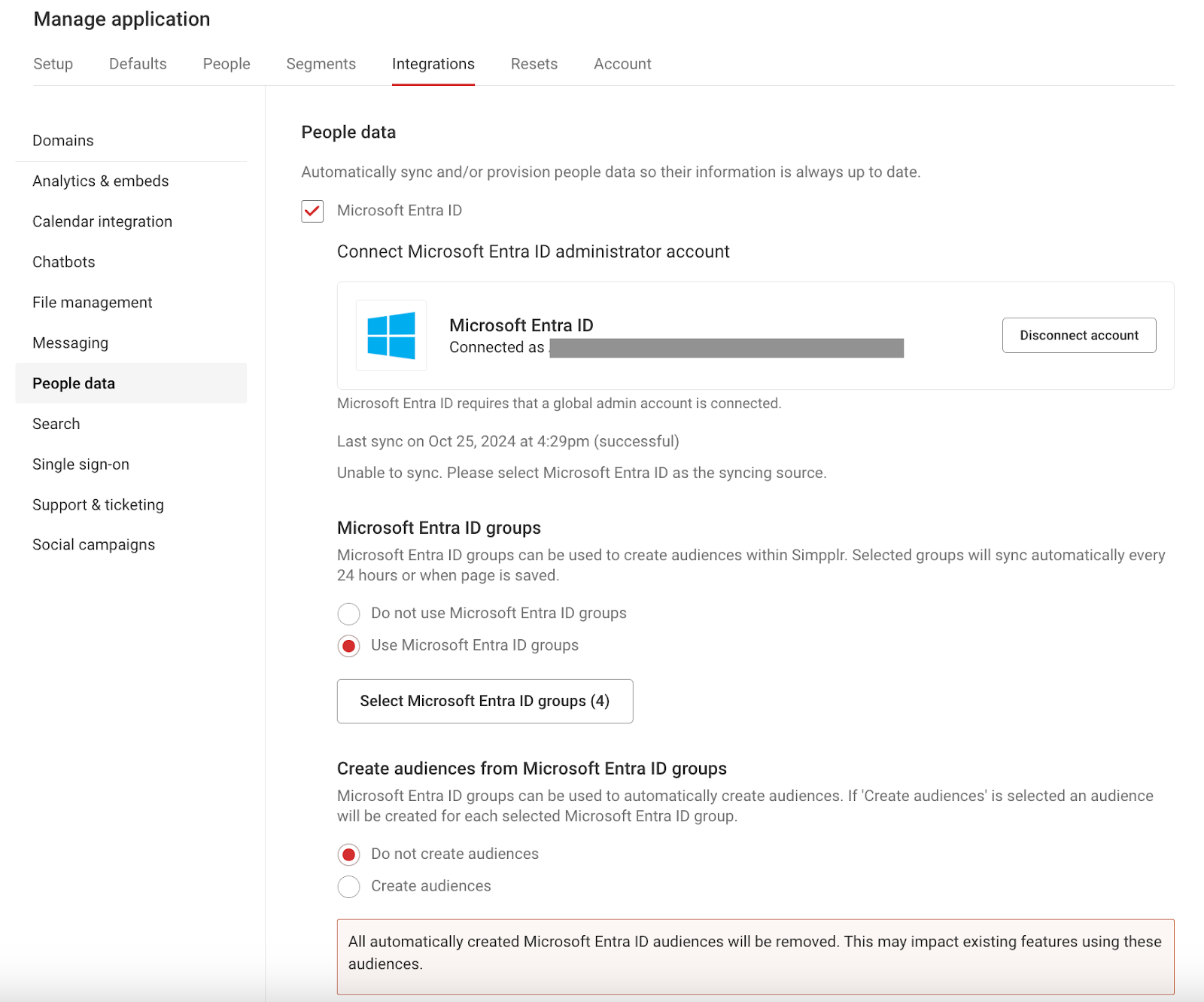Screen dimensions: 1204x1002
Task: Select Social campaigns in sidebar
Action: click(x=131, y=545)
